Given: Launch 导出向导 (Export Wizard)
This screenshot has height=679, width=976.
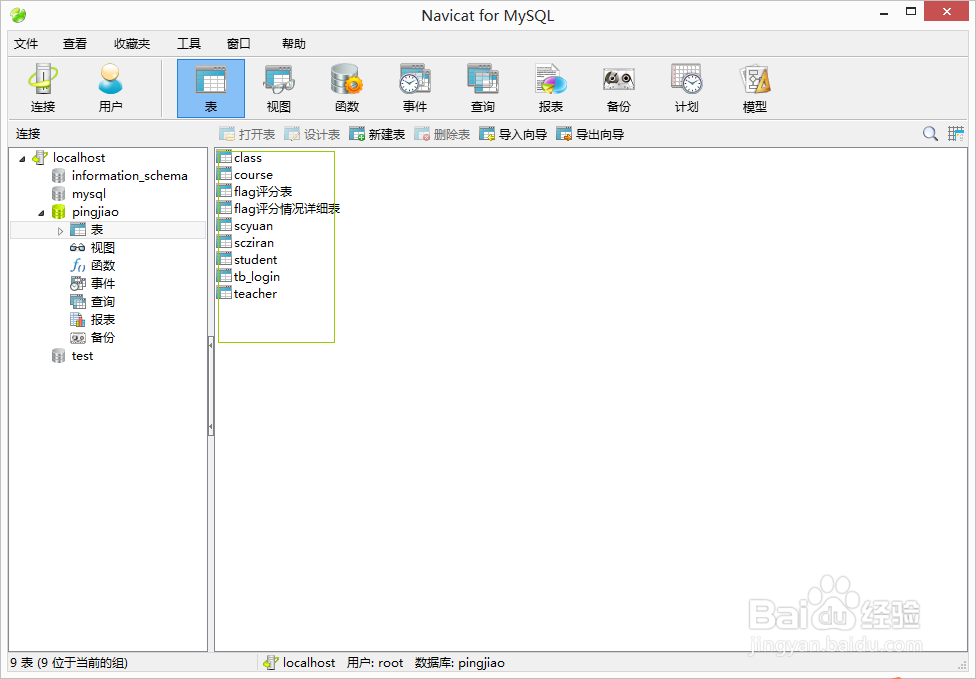Looking at the screenshot, I should click(590, 134).
